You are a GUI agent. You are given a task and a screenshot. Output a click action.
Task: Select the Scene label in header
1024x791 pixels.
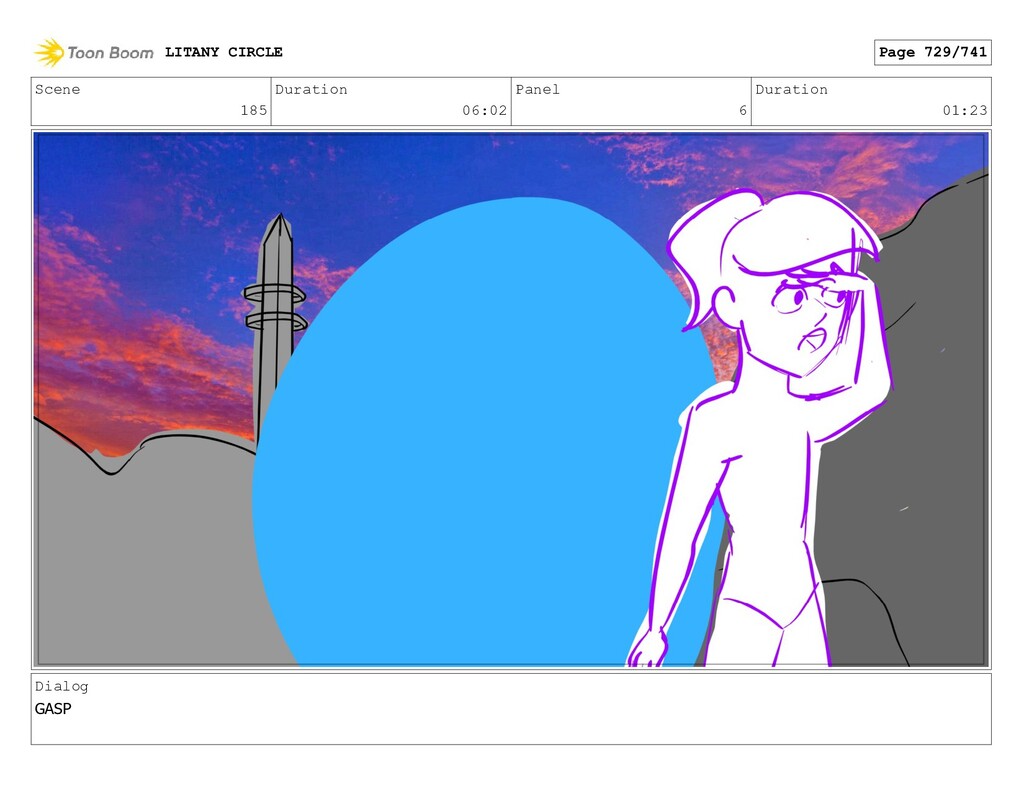click(x=57, y=89)
